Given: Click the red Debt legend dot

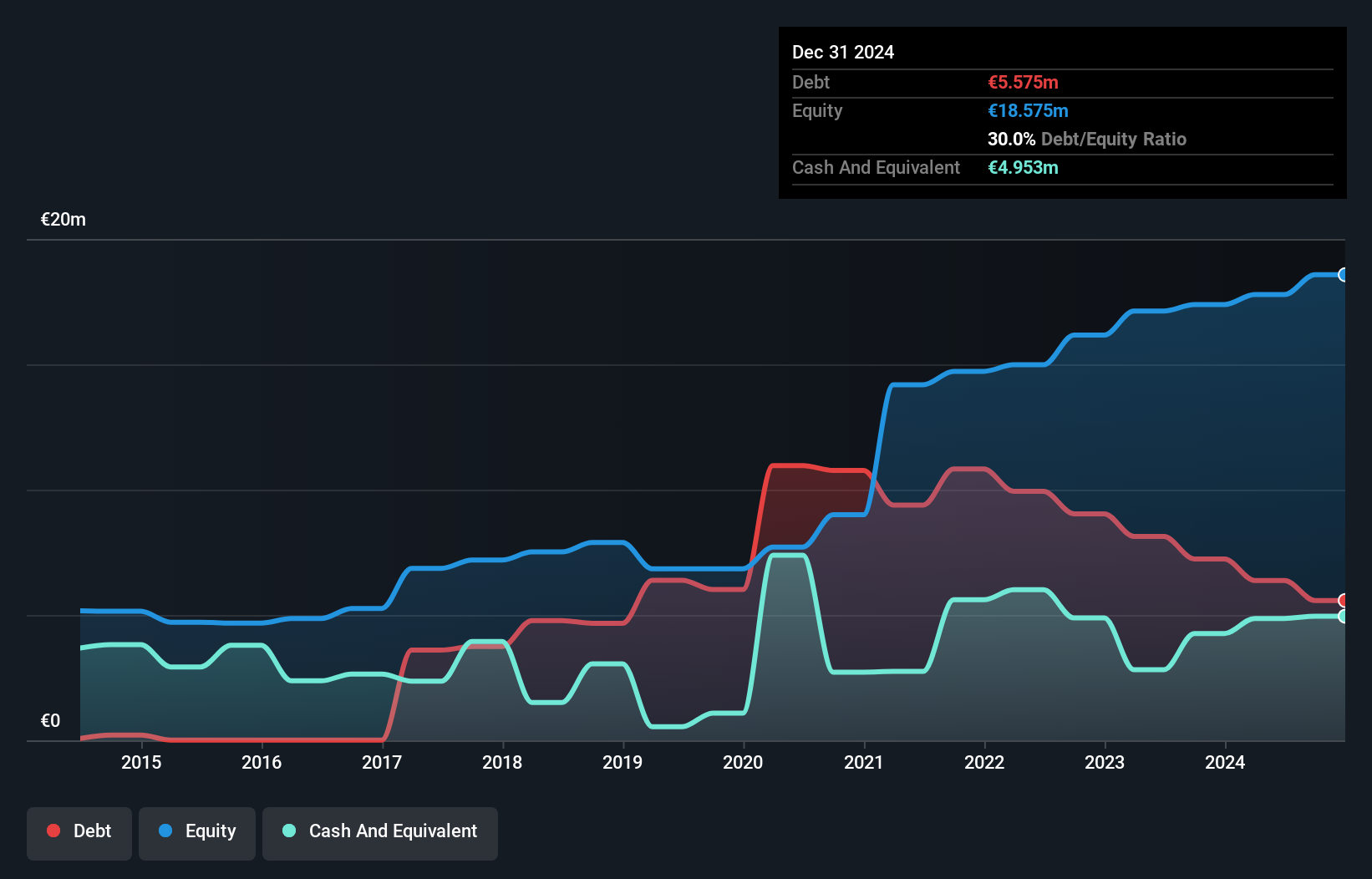Looking at the screenshot, I should pos(53,831).
